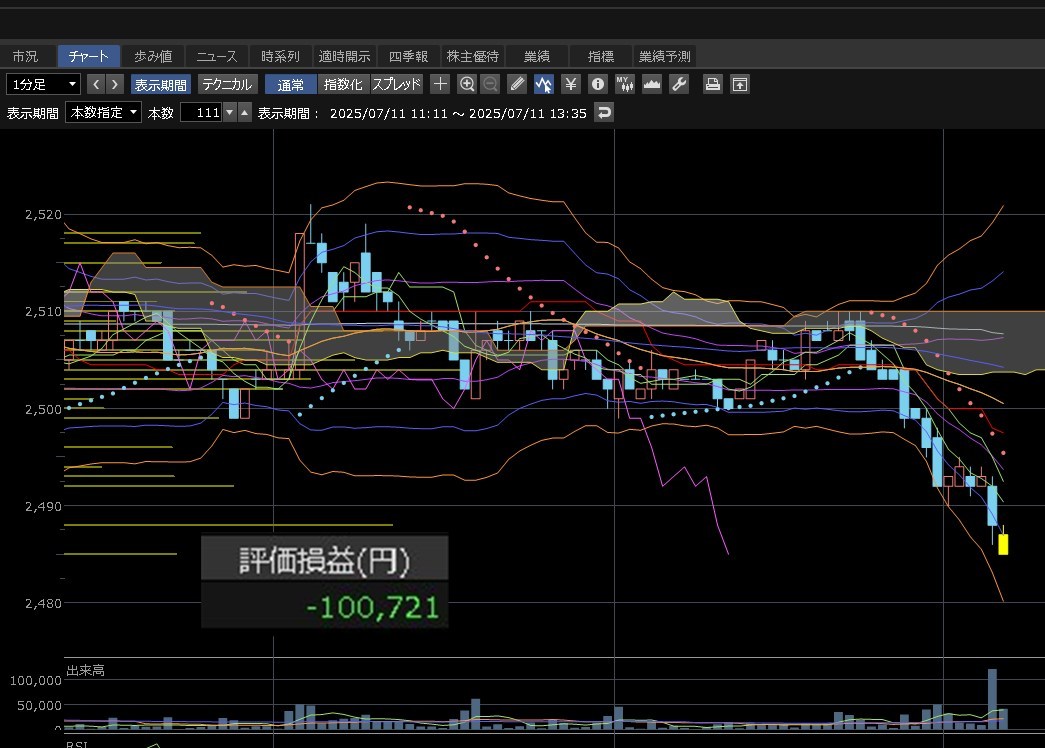
Task: Click the -100,721 value
Action: (373, 607)
